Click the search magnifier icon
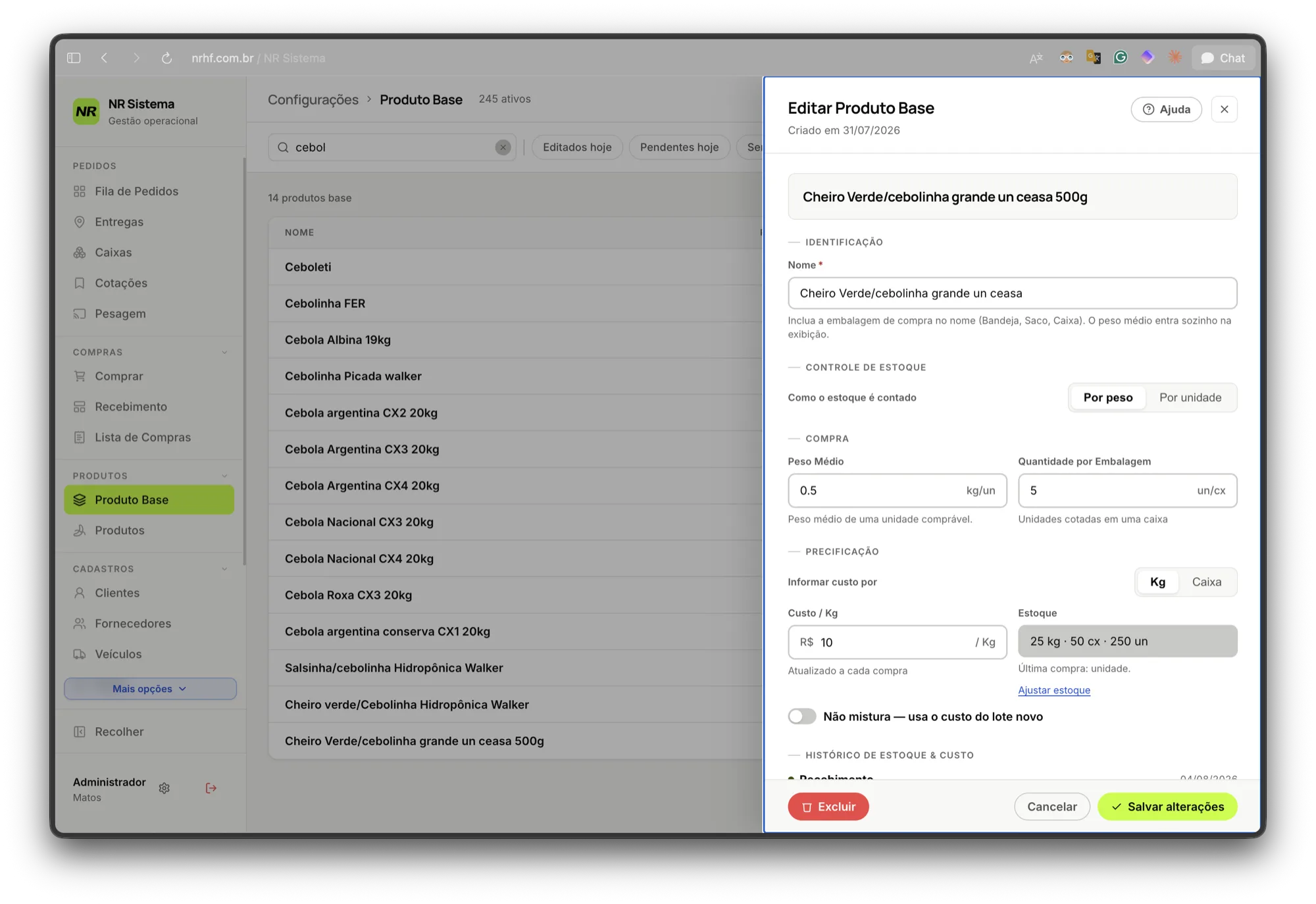Viewport: 1316px width, 904px height. point(283,147)
